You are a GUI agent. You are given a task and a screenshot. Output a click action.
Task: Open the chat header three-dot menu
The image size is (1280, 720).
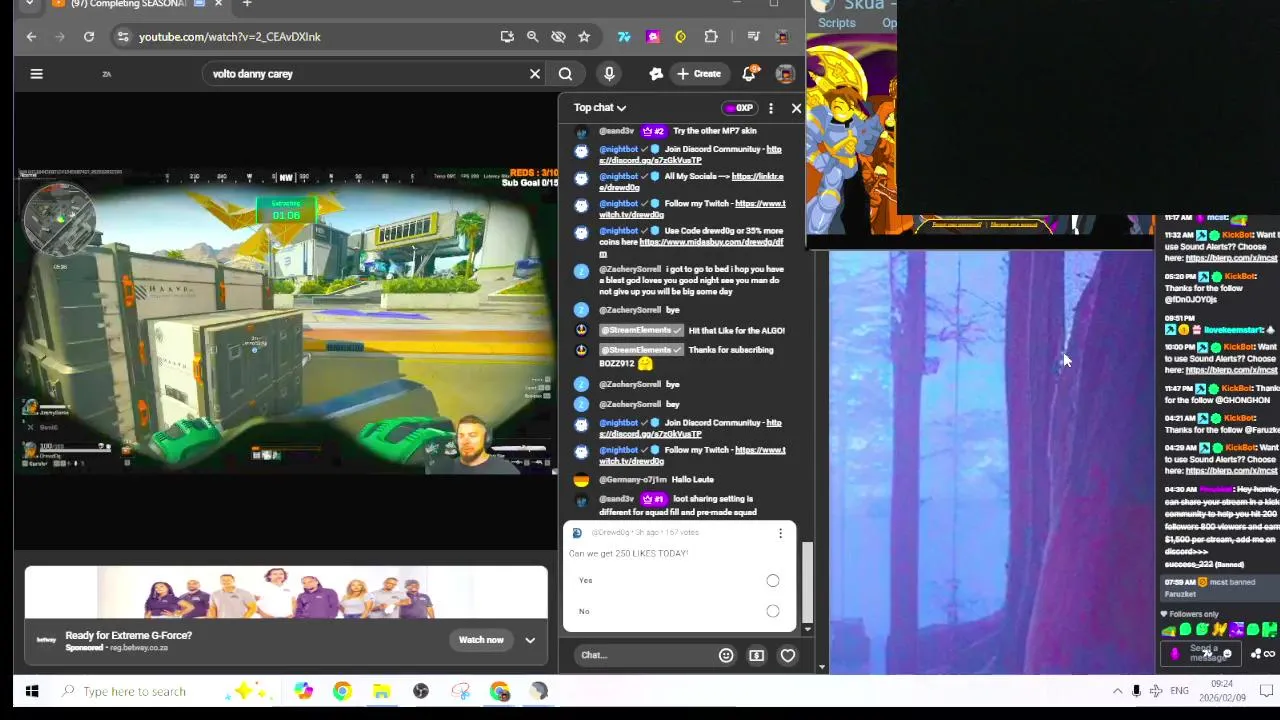pyautogui.click(x=771, y=108)
